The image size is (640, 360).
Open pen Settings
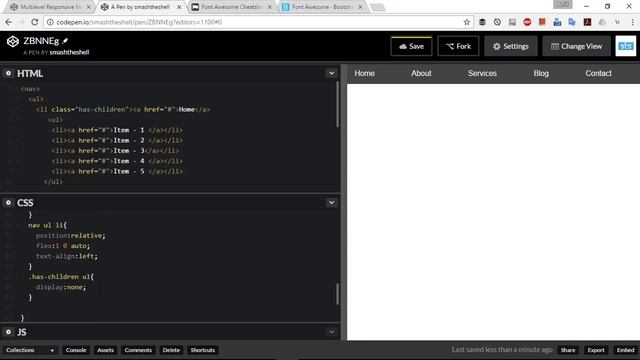(511, 46)
